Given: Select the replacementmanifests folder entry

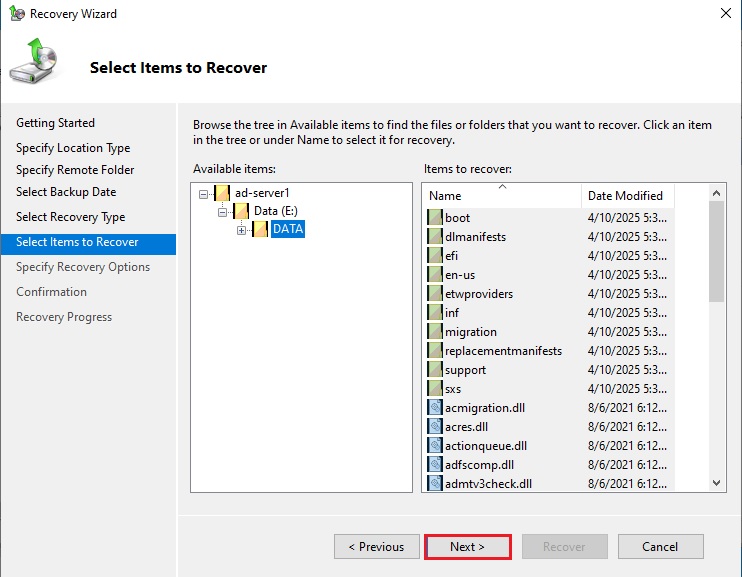Looking at the screenshot, I should pos(502,351).
